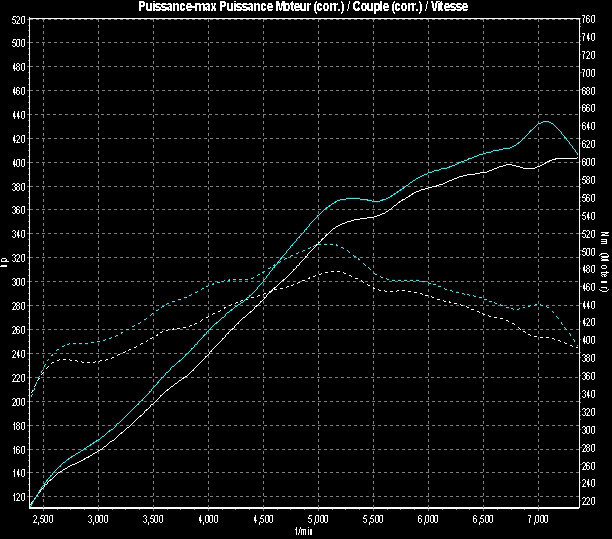This screenshot has width=612, height=539.
Task: Select the 7,000 label on the RPM axis
Action: pyautogui.click(x=537, y=521)
